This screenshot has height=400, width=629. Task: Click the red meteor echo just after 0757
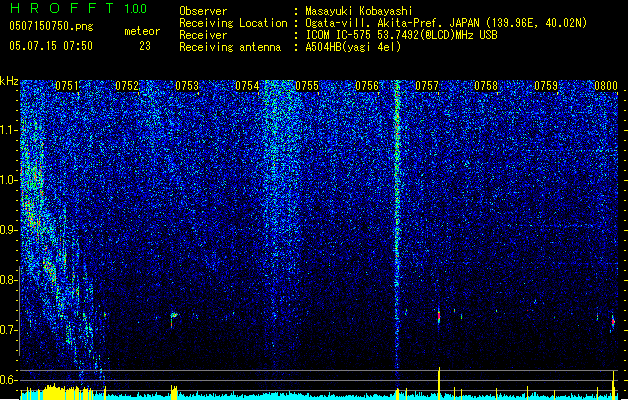(x=439, y=316)
